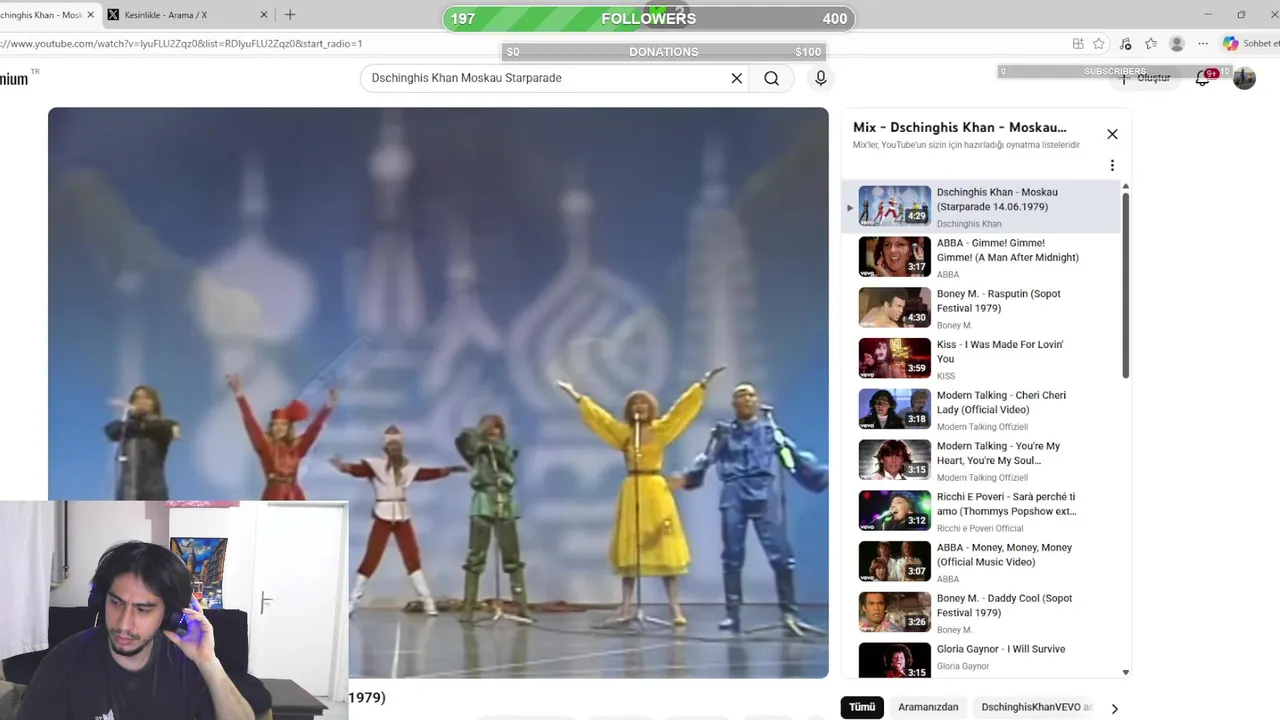The width and height of the screenshot is (1280, 720).
Task: Open ABBA Gimme! Gimme! Gimme! thumbnail
Action: click(894, 256)
